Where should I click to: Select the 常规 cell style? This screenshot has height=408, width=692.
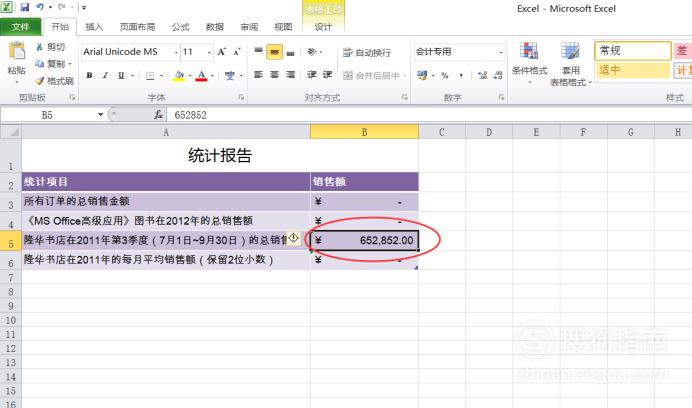(x=633, y=51)
